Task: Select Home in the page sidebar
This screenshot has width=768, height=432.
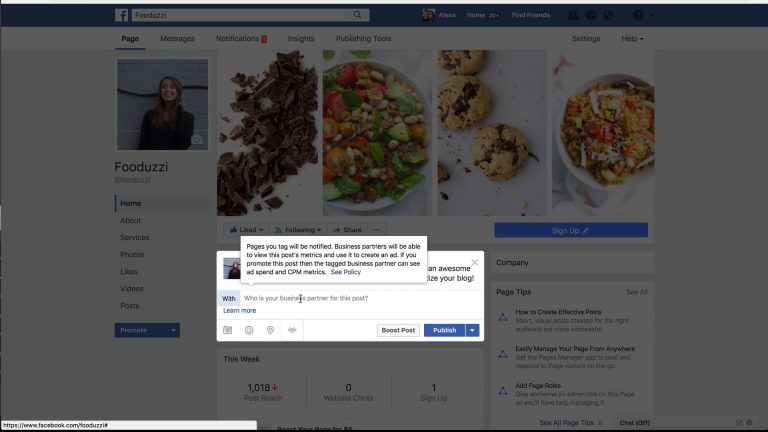Action: [x=131, y=203]
